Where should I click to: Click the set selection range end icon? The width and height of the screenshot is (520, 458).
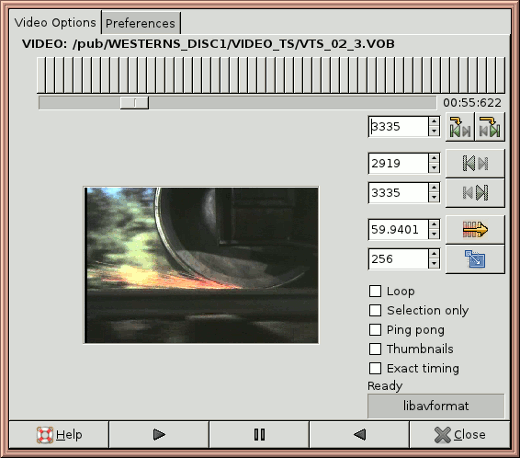pos(490,127)
